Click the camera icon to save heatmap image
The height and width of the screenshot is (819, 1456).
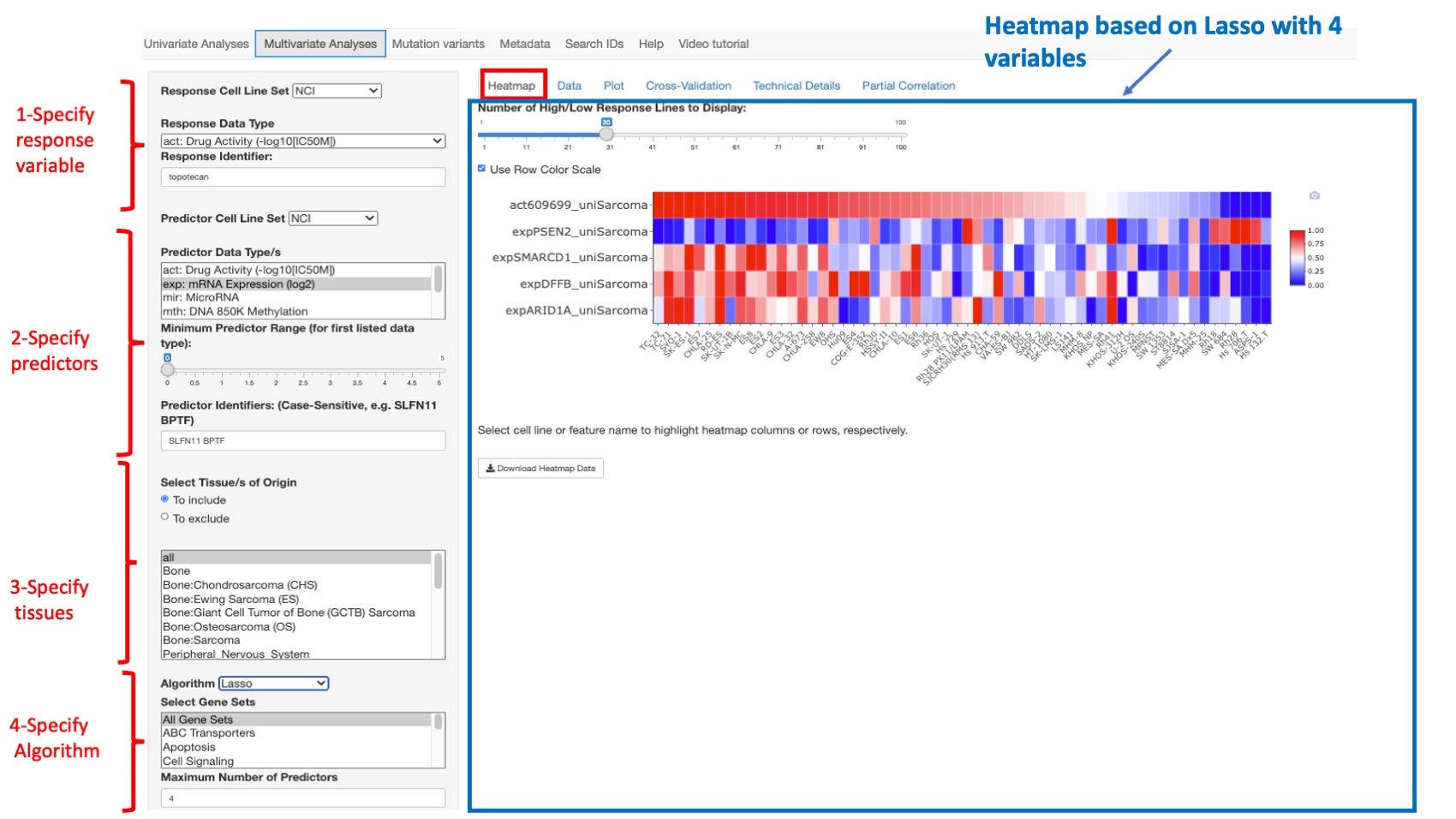[1315, 195]
